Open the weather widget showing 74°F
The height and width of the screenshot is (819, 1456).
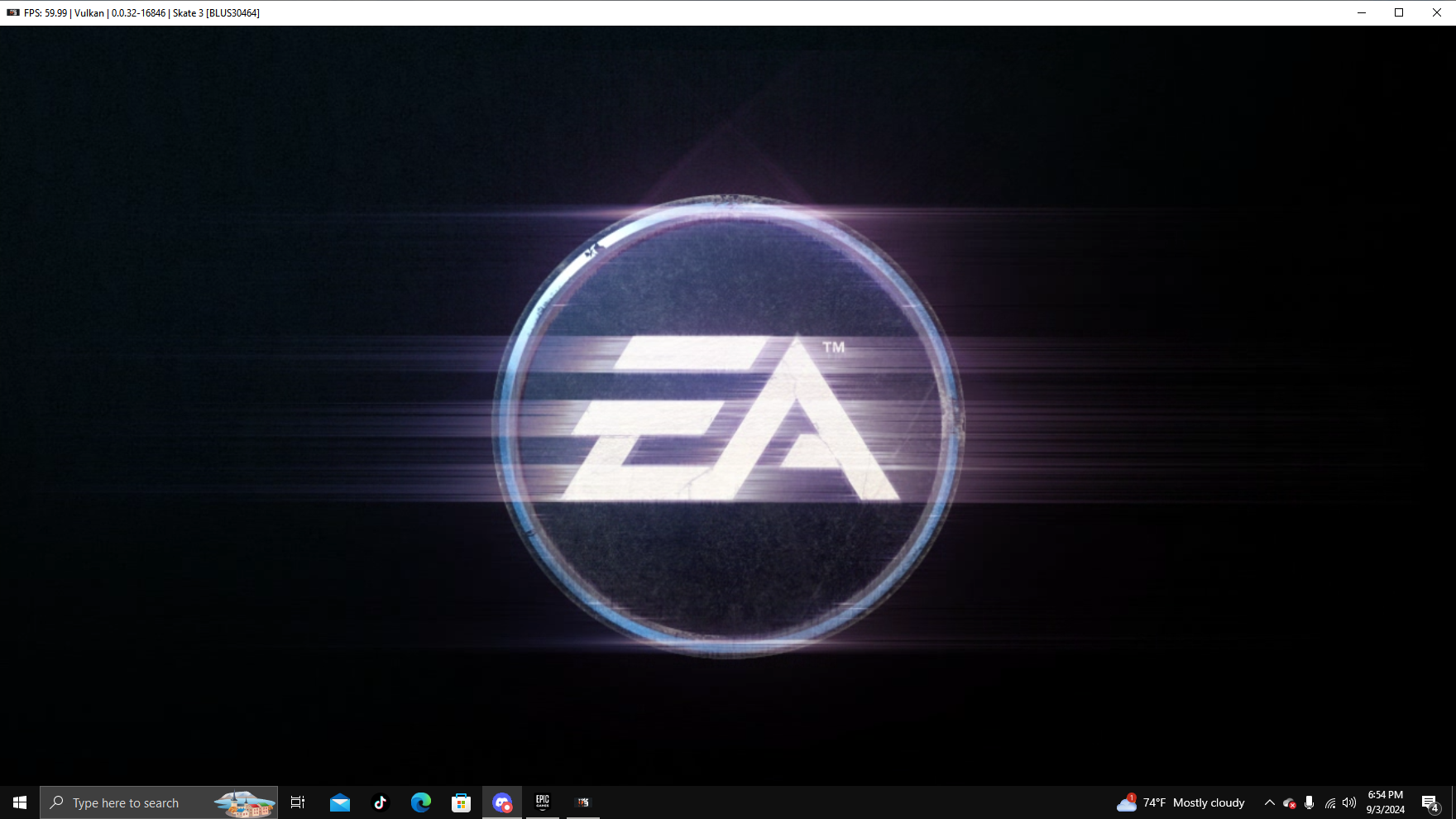tap(1181, 802)
